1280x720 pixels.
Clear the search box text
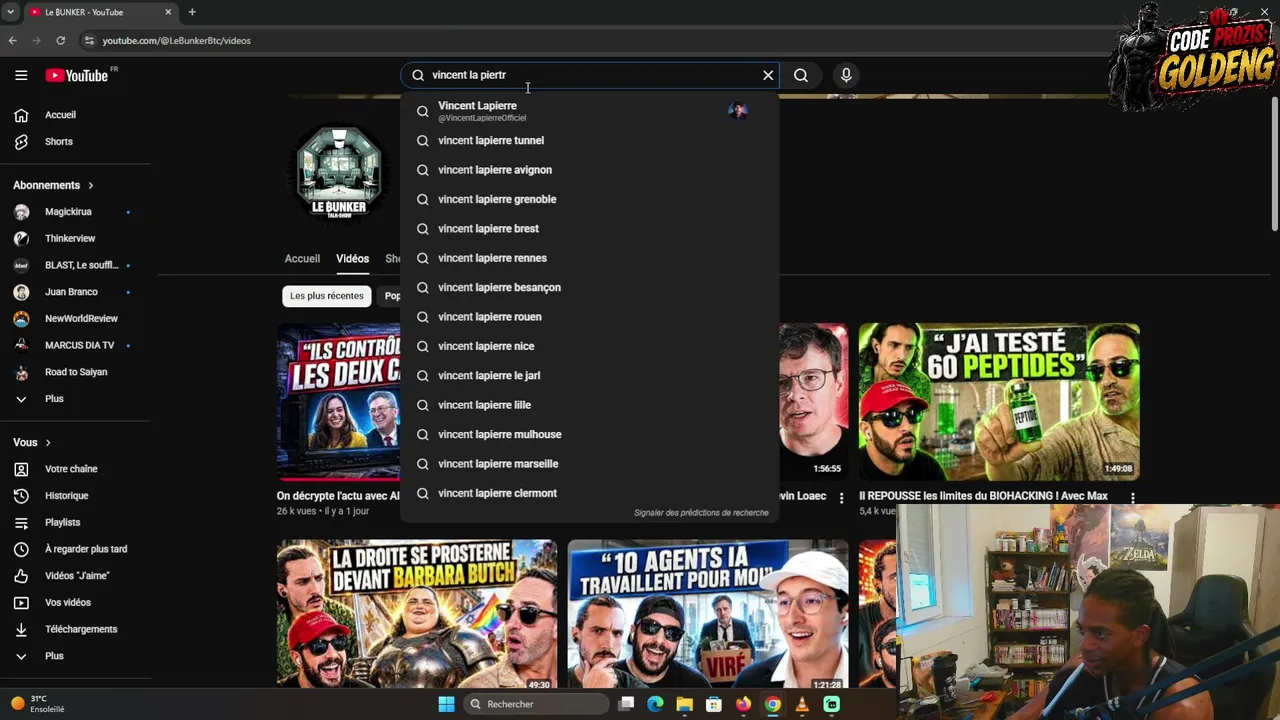768,75
